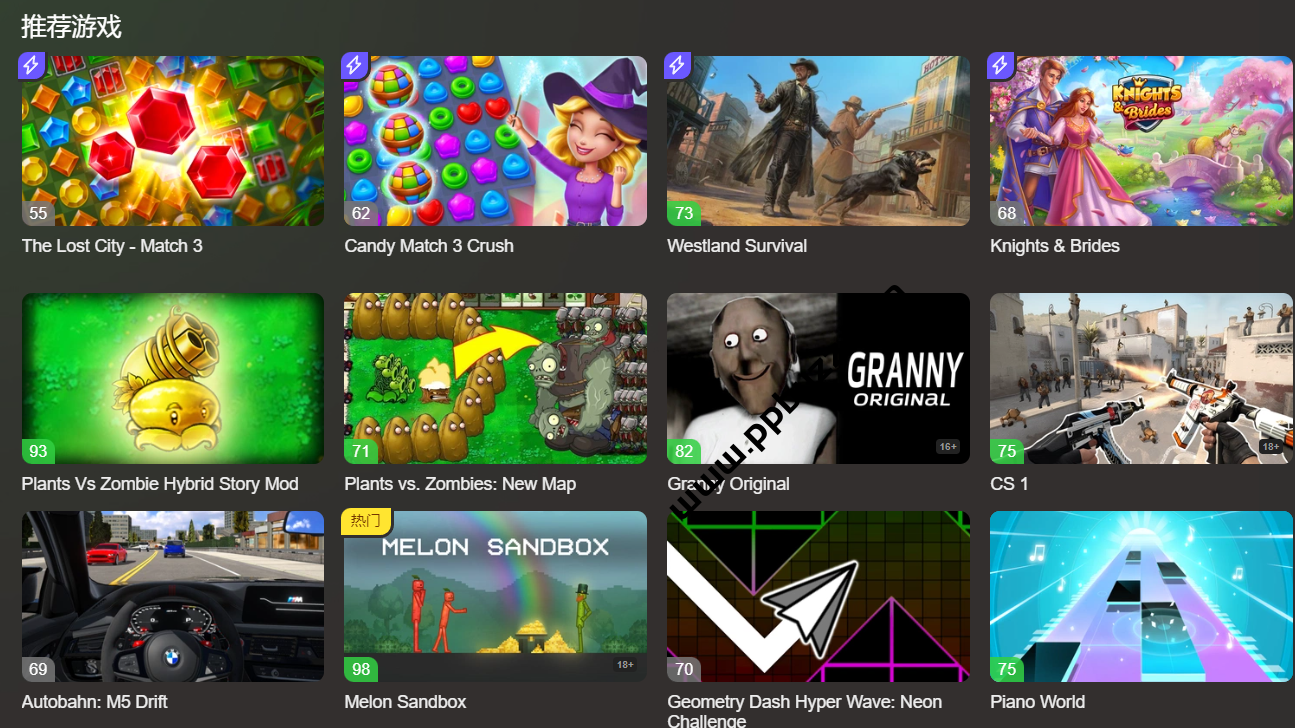Click lightning badge on Westland Survival thumbnail
This screenshot has height=728, width=1295.
click(x=678, y=66)
